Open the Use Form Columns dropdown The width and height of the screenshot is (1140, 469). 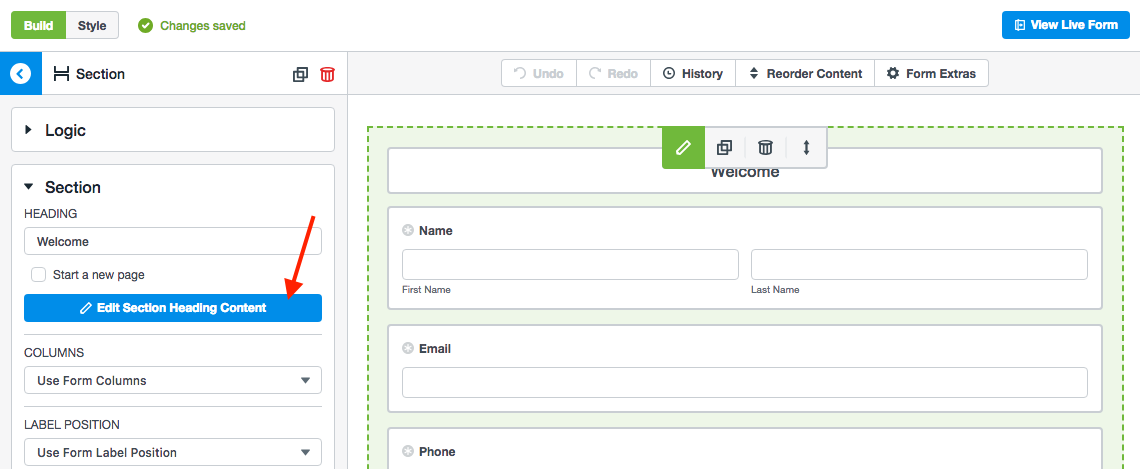(x=173, y=381)
